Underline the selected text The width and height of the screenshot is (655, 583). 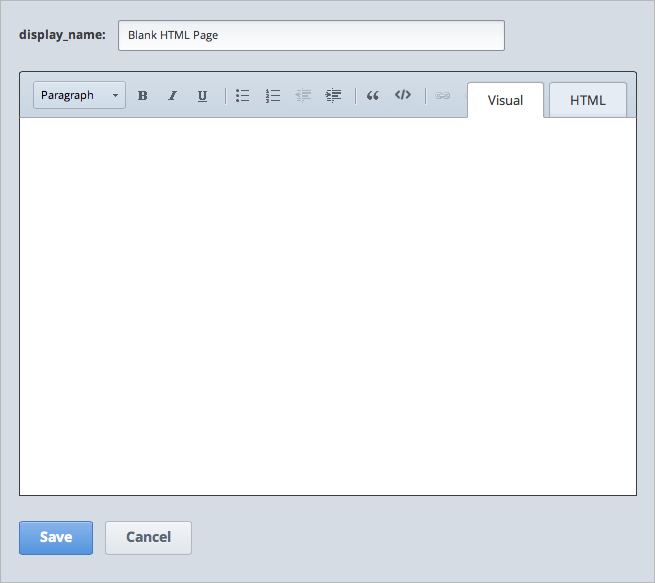(202, 96)
